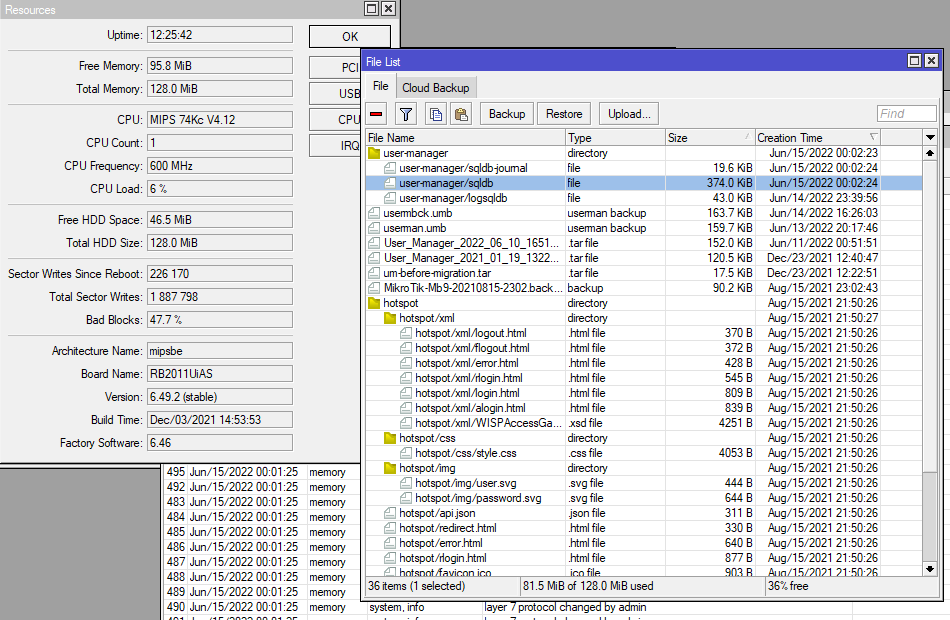Click file icon of MikroTik-Mb9 backup

[374, 288]
